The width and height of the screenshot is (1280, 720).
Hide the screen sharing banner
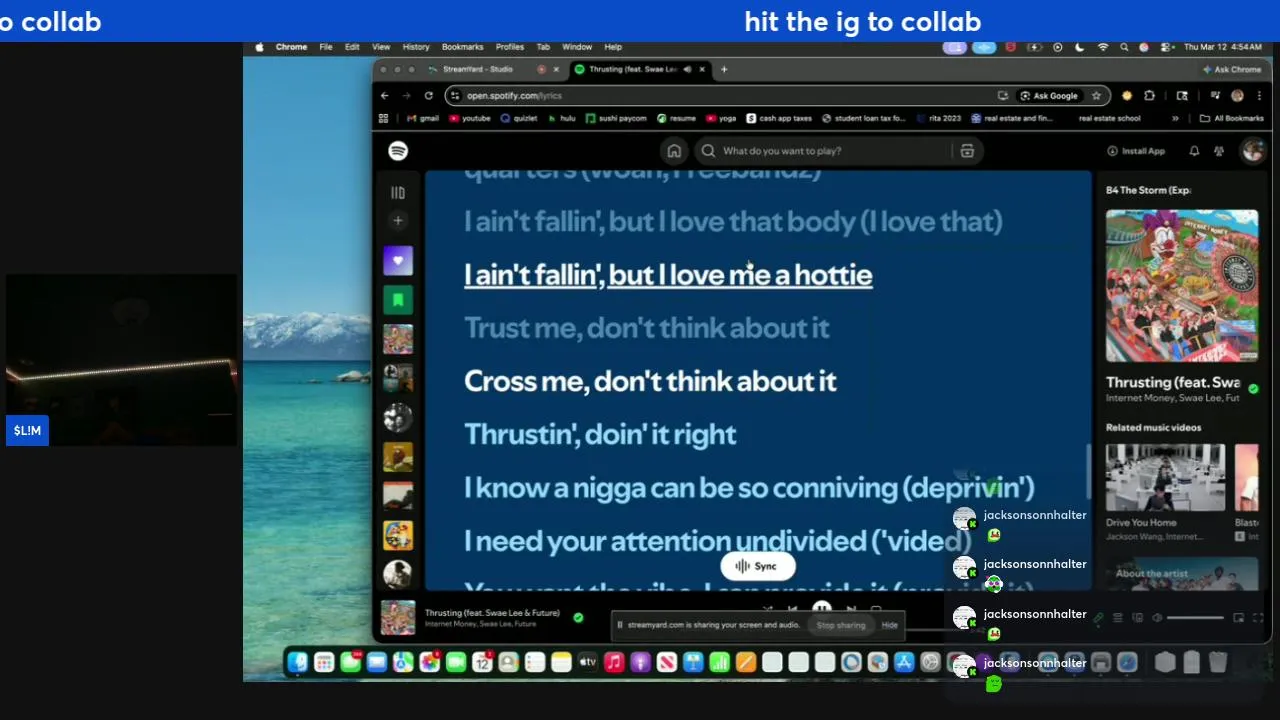(x=889, y=625)
